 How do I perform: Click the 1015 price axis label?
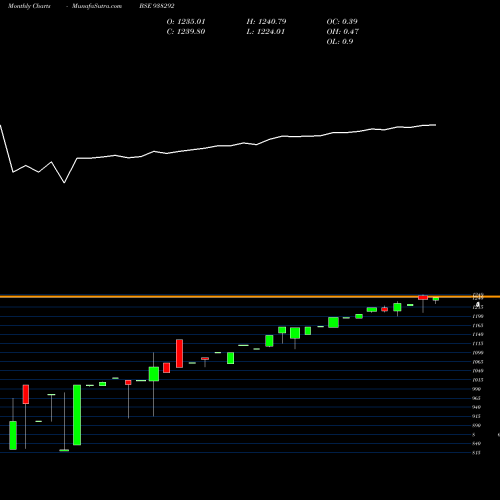click(478, 380)
